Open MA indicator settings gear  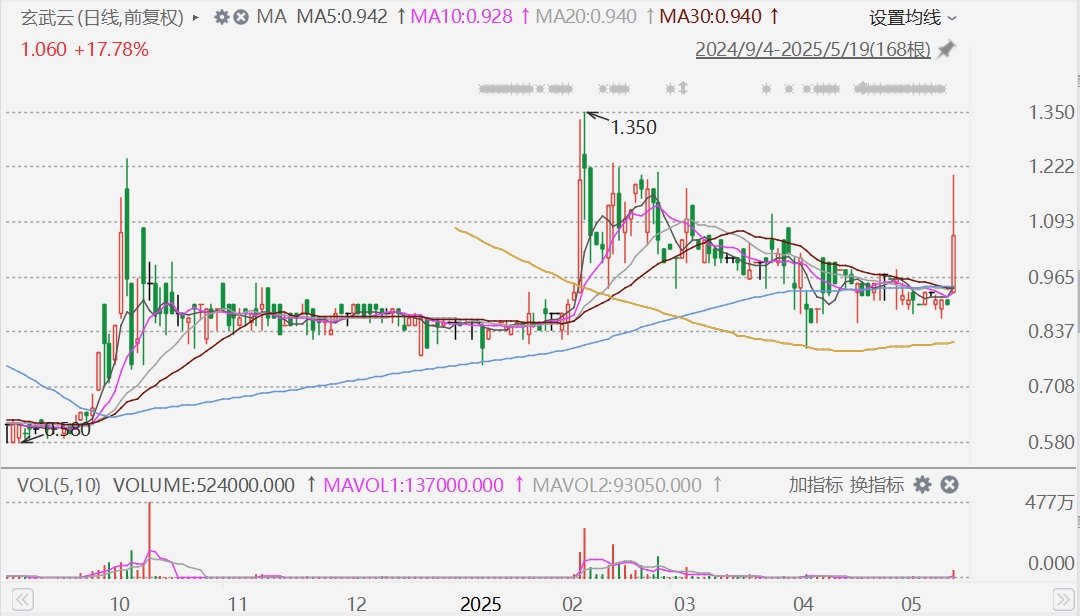point(221,17)
